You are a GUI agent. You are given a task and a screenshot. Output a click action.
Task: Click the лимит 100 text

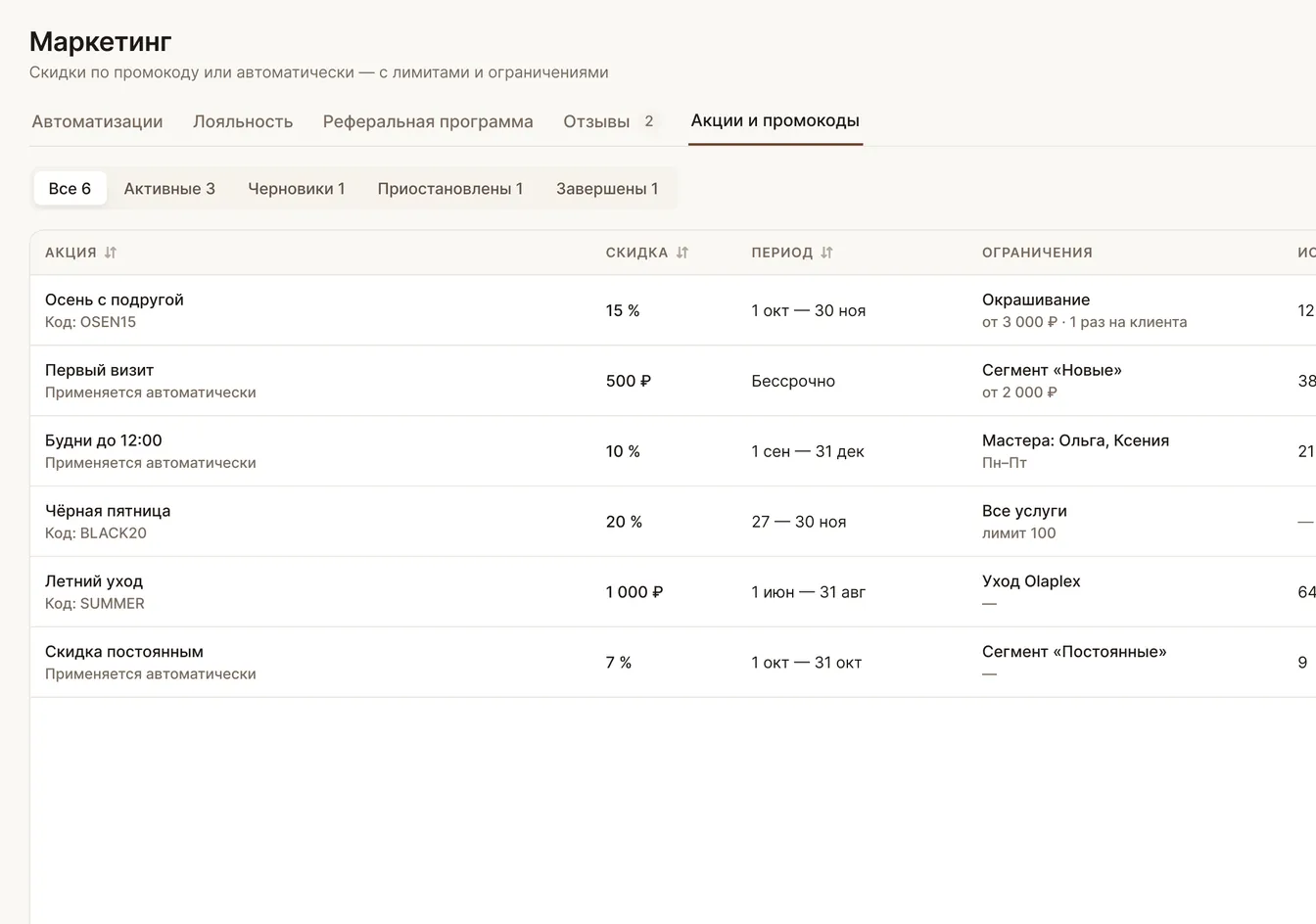pyautogui.click(x=1019, y=533)
